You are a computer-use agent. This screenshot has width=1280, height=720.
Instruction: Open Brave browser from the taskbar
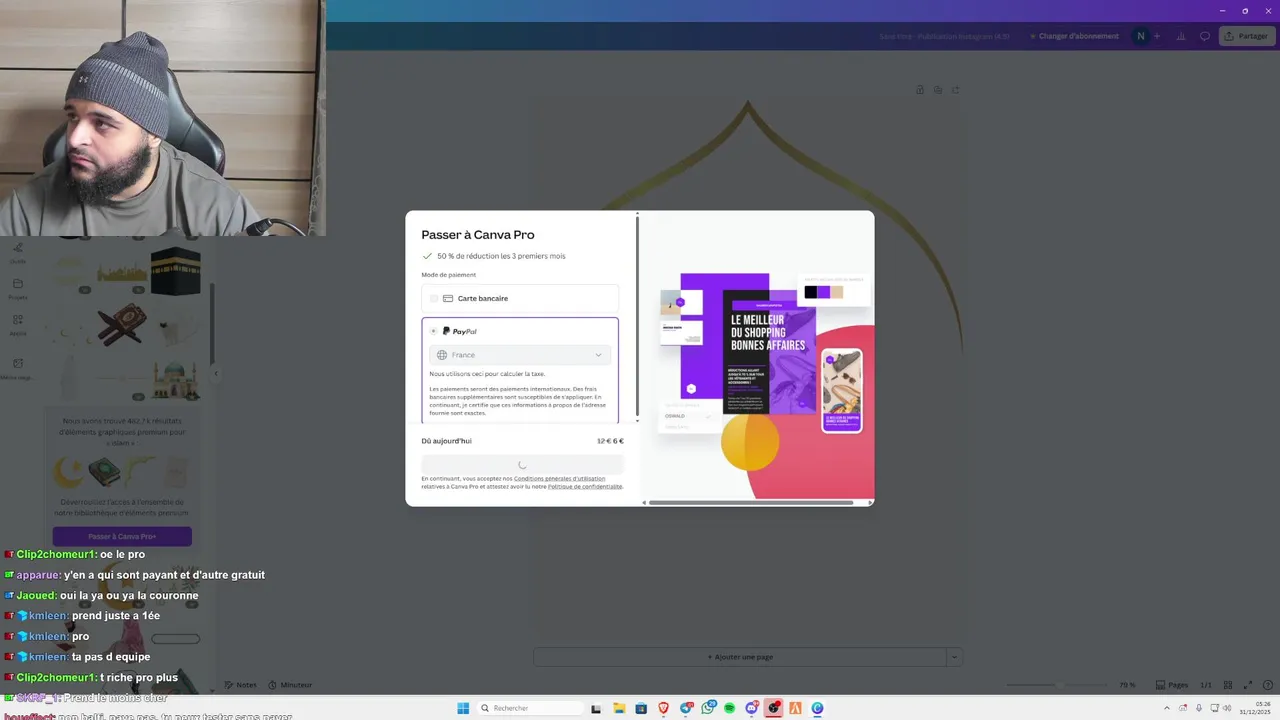coord(663,708)
